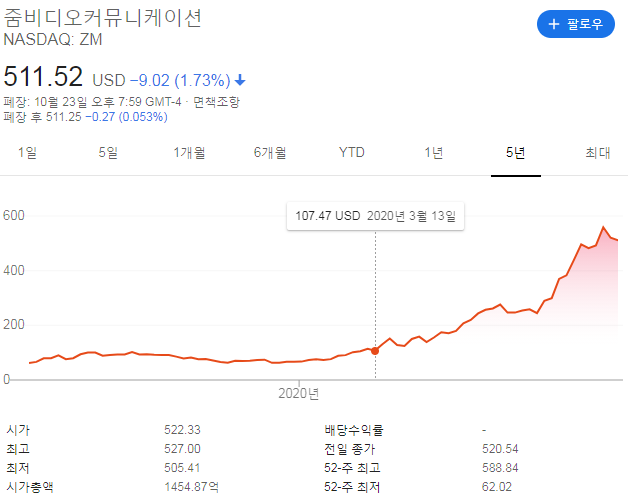The width and height of the screenshot is (628, 499).
Task: Click the 최저 value 505.41
Action: point(182,467)
